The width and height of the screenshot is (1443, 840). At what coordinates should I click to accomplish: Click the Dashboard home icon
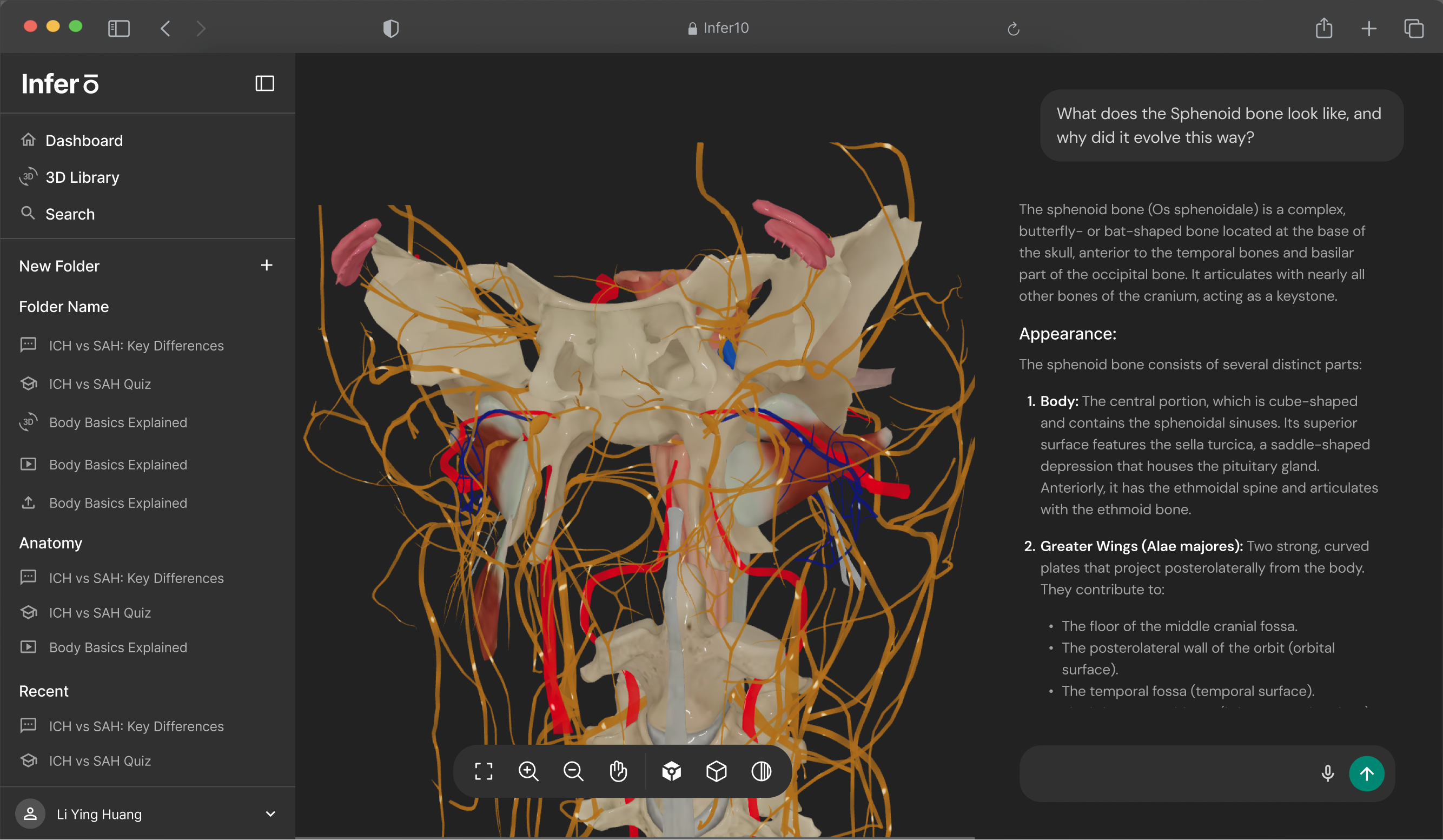coord(28,140)
